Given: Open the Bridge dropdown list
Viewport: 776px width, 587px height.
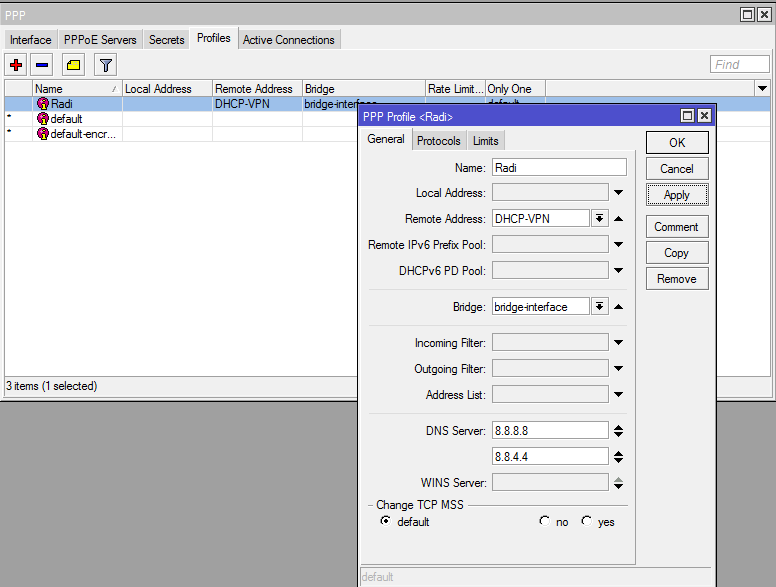Looking at the screenshot, I should coord(599,307).
